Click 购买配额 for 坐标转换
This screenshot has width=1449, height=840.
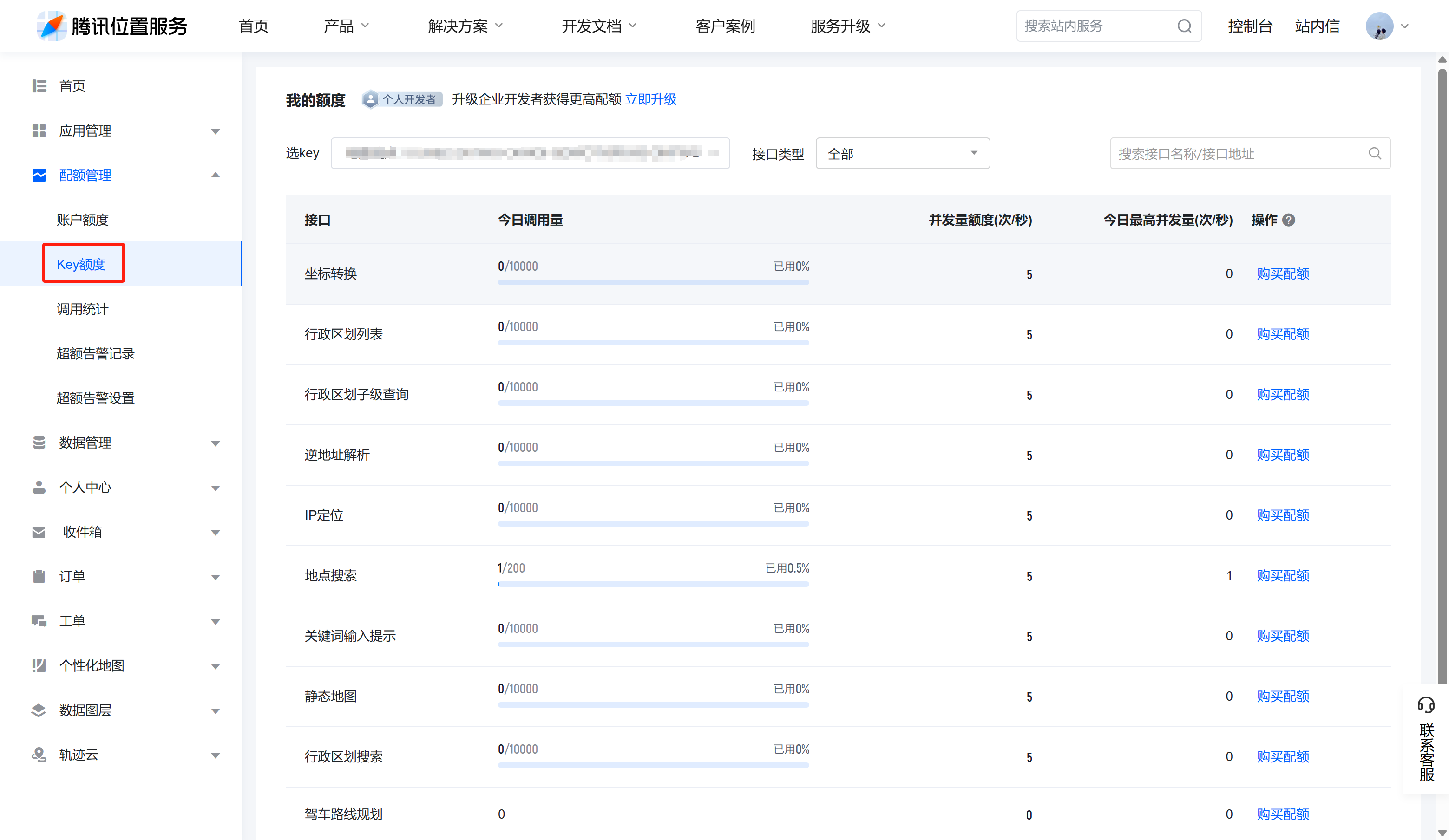1282,274
